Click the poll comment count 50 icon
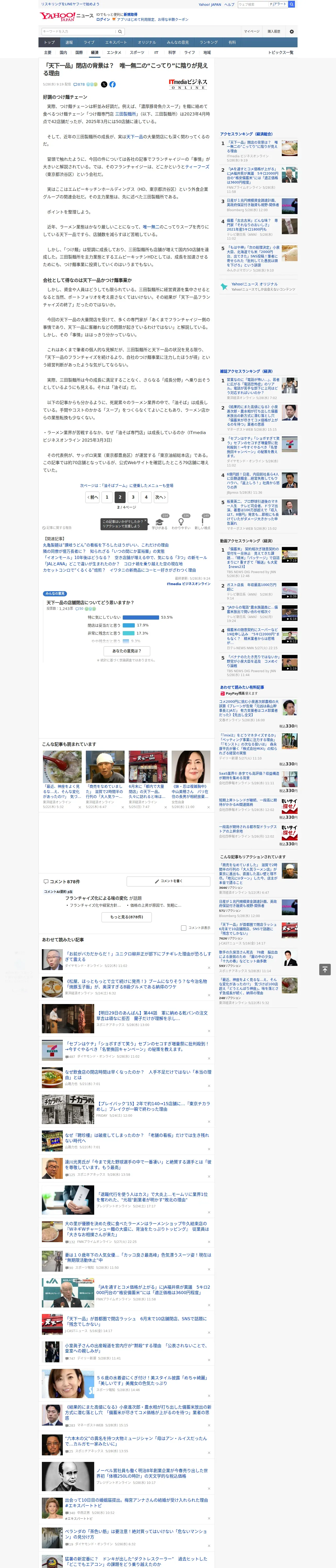Image resolution: width=336 pixels, height=1568 pixels. point(79,608)
